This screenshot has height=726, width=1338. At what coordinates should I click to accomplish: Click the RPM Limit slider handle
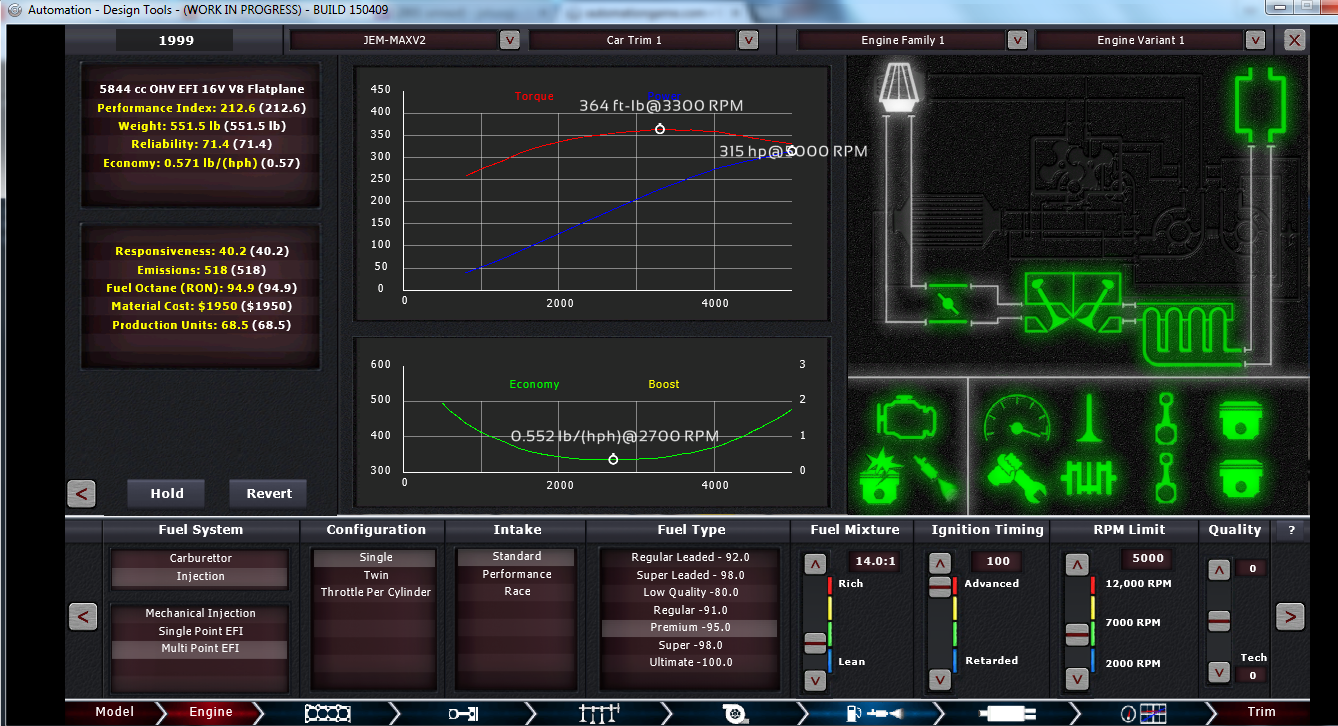point(1076,633)
